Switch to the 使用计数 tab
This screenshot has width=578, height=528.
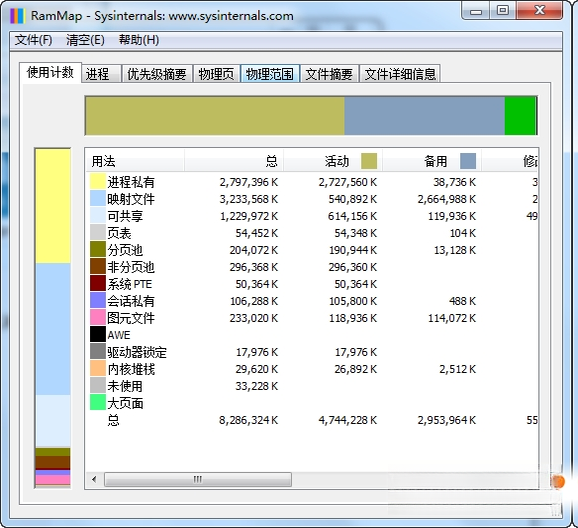(x=50, y=72)
